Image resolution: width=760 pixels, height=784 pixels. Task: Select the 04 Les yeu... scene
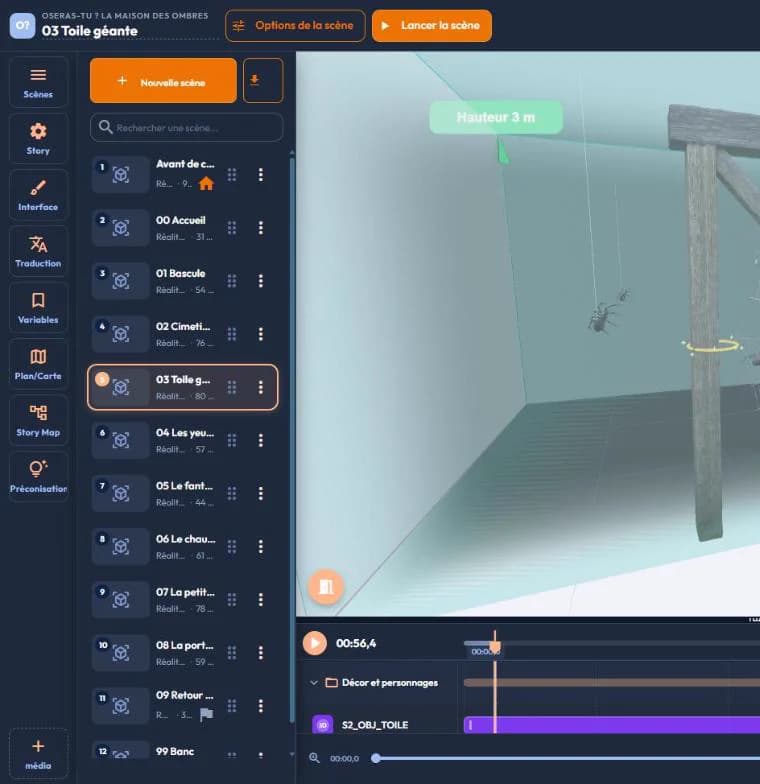183,440
